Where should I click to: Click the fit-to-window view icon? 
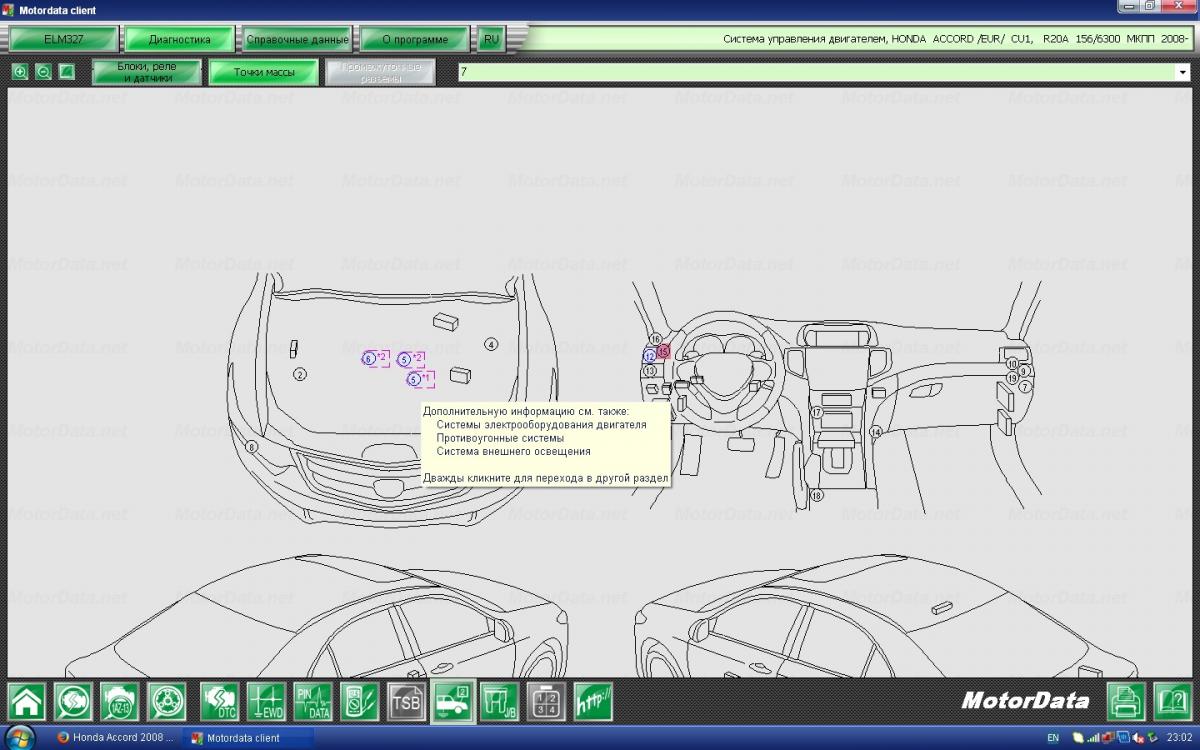67,72
